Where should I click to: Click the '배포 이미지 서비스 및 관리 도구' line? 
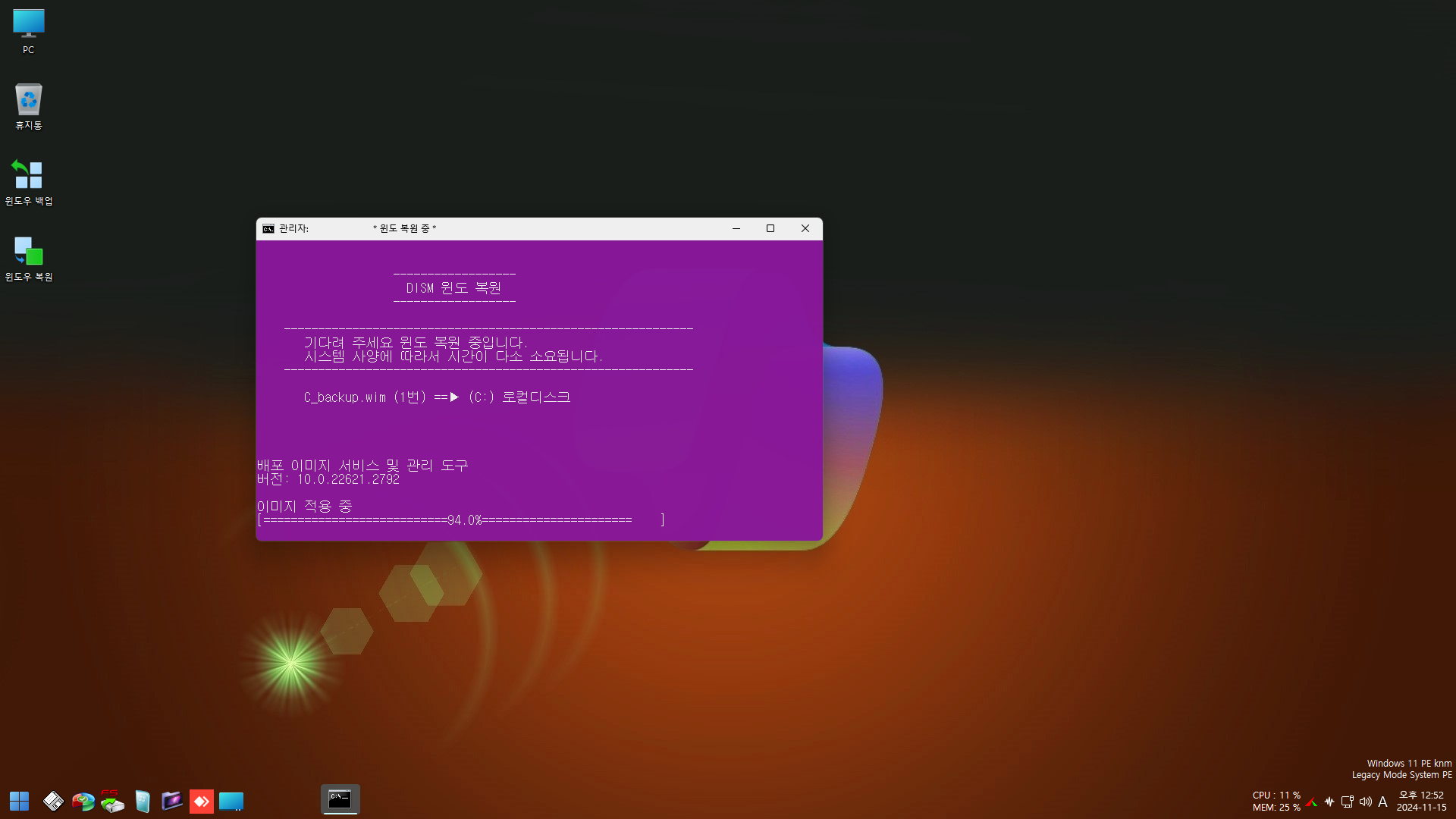pyautogui.click(x=362, y=466)
